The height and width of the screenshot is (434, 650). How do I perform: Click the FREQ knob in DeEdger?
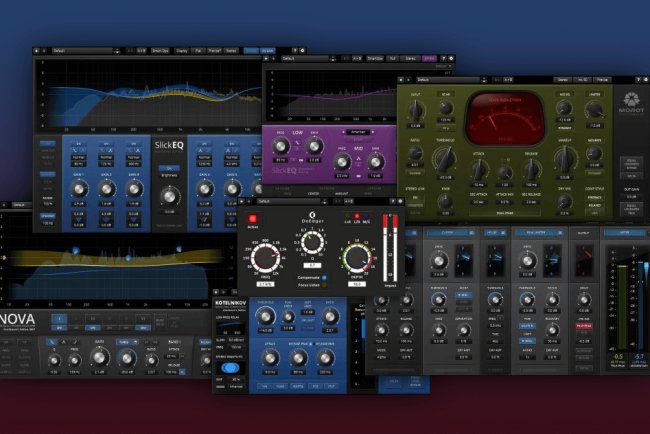265,258
